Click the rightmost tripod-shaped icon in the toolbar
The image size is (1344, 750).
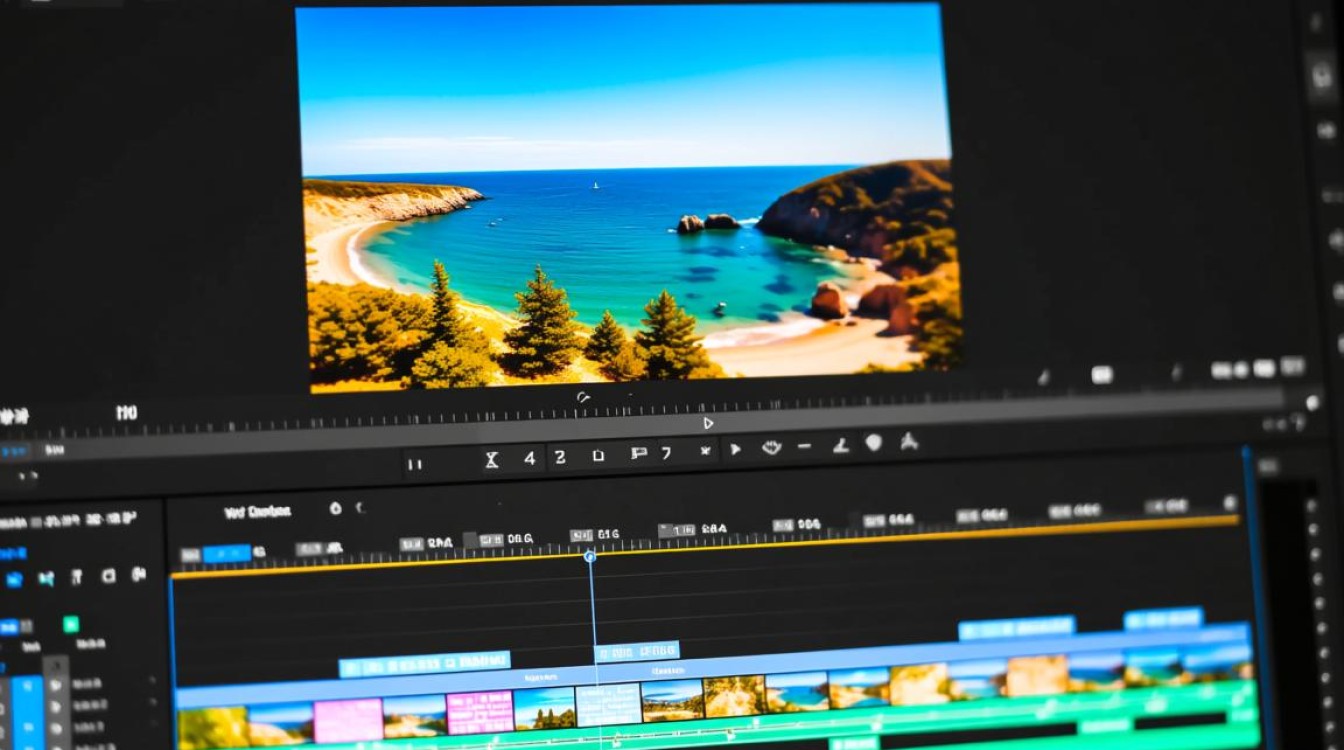click(908, 440)
